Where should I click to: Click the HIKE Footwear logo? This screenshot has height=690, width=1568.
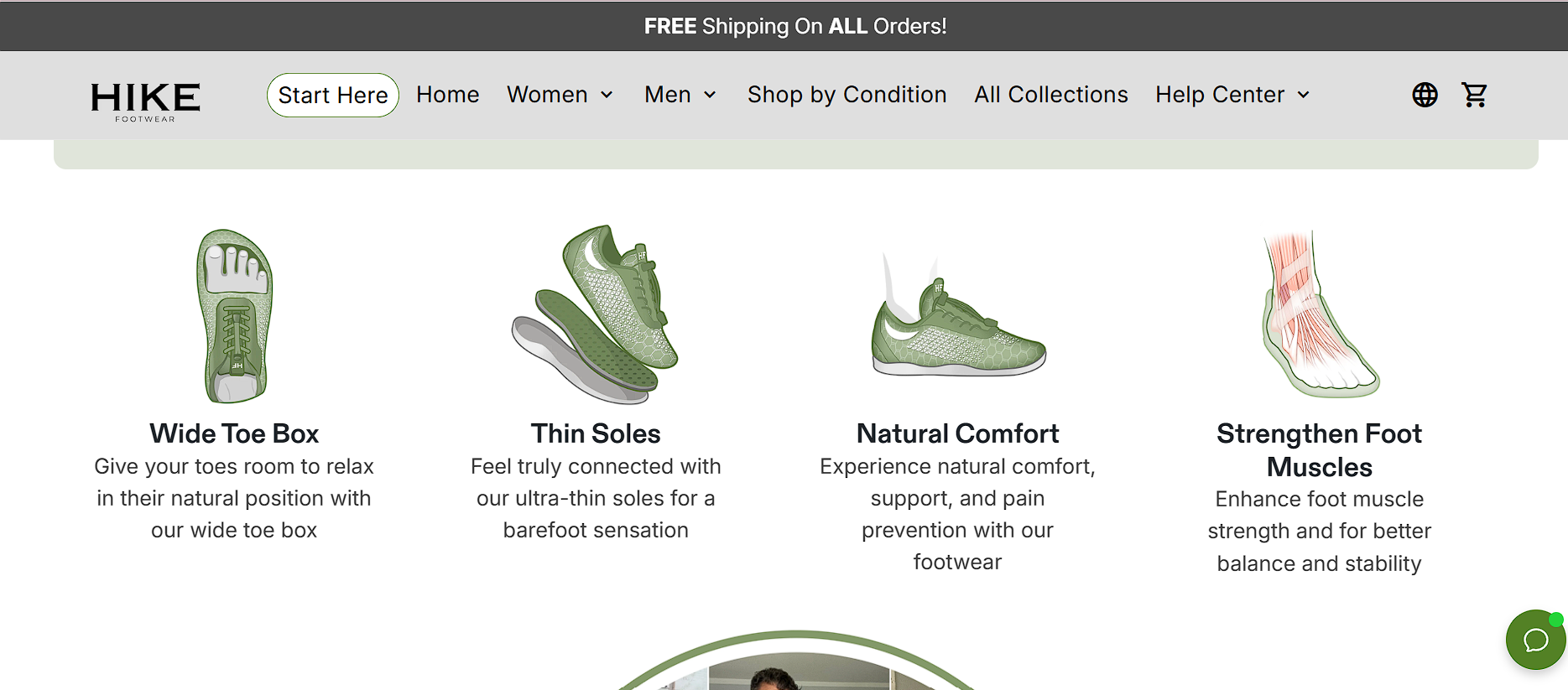[145, 101]
